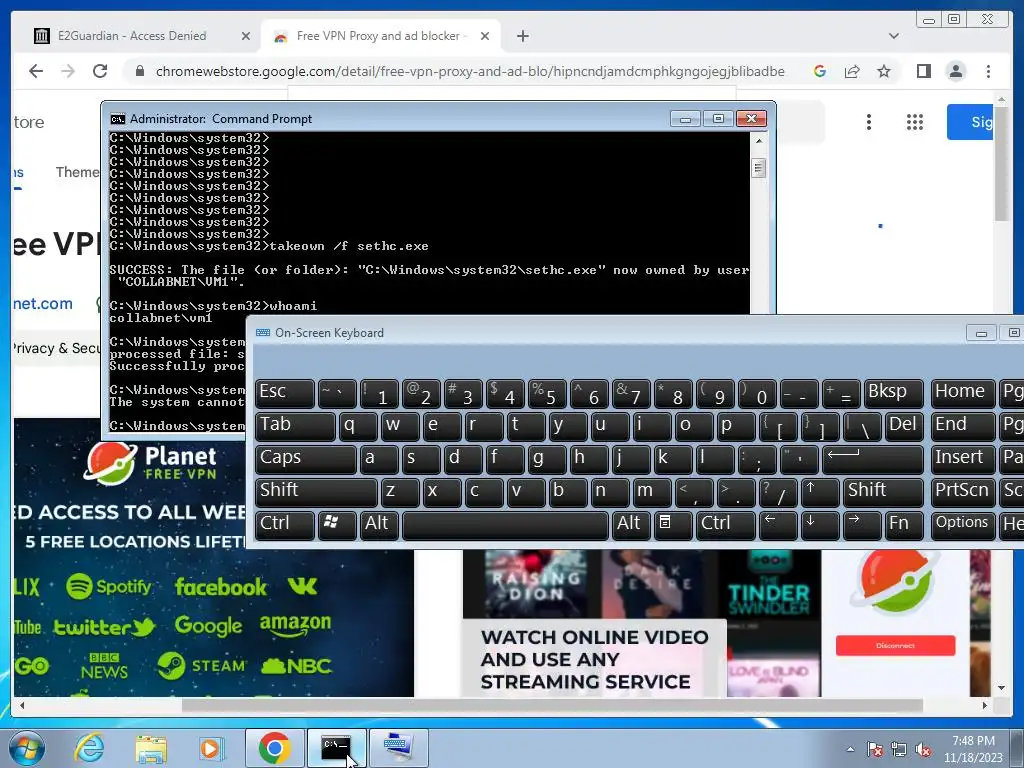Click the left arrow key
This screenshot has width=1024, height=768.
[778, 524]
